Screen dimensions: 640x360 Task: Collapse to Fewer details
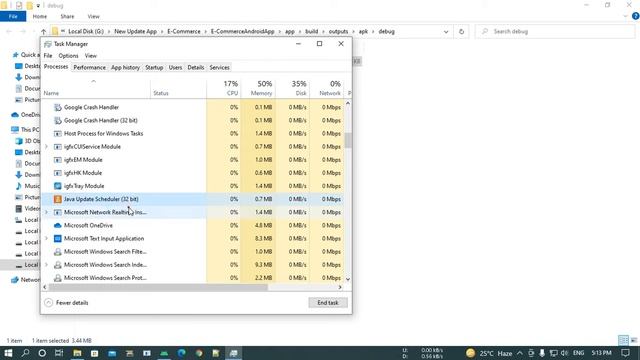67,303
